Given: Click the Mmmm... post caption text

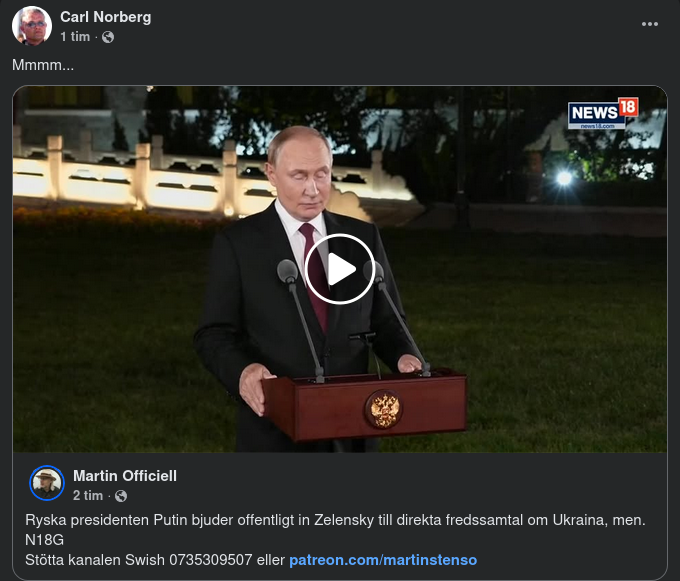Looking at the screenshot, I should tap(43, 65).
